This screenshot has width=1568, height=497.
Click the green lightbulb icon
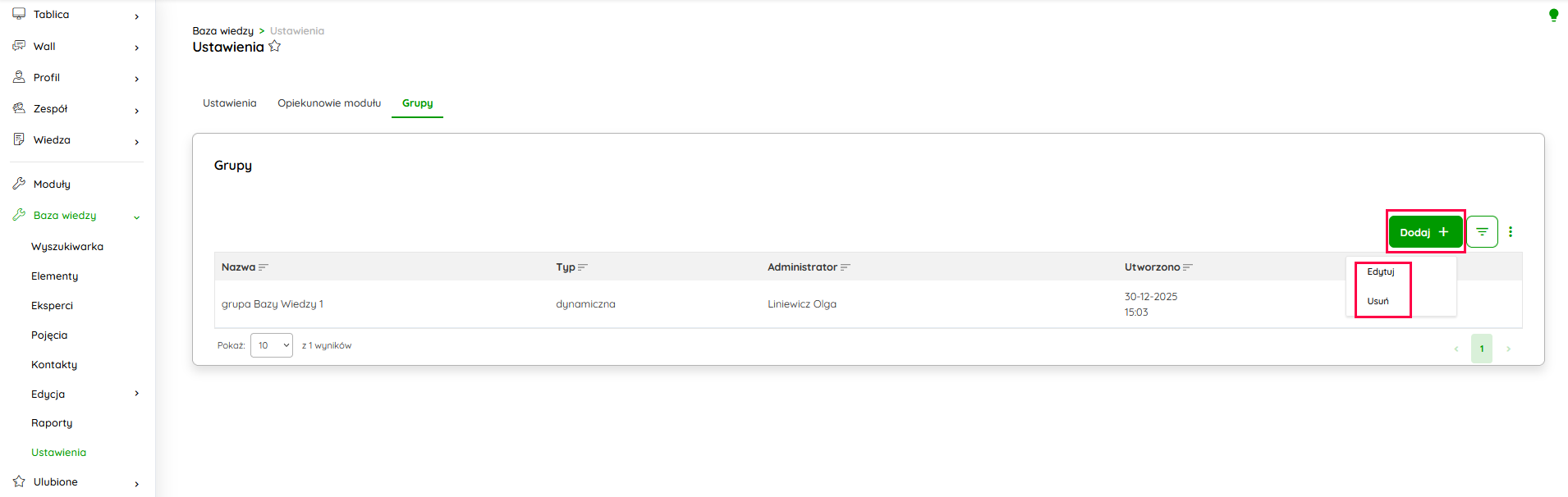click(1553, 15)
